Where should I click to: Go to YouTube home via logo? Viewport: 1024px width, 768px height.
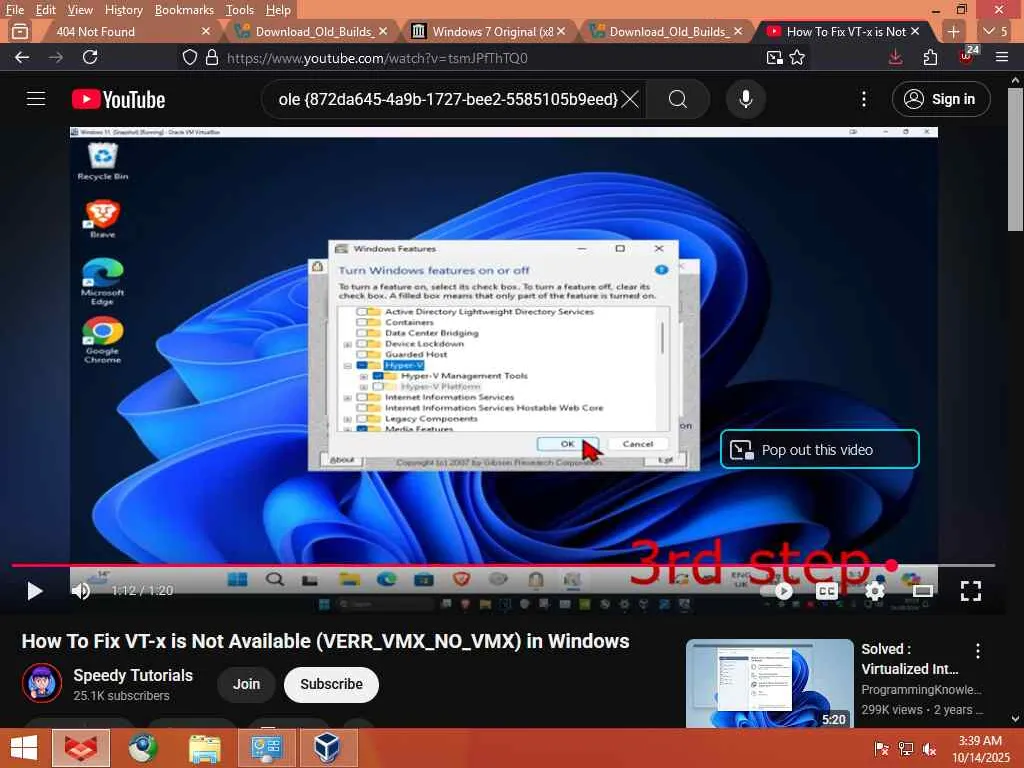coord(118,99)
